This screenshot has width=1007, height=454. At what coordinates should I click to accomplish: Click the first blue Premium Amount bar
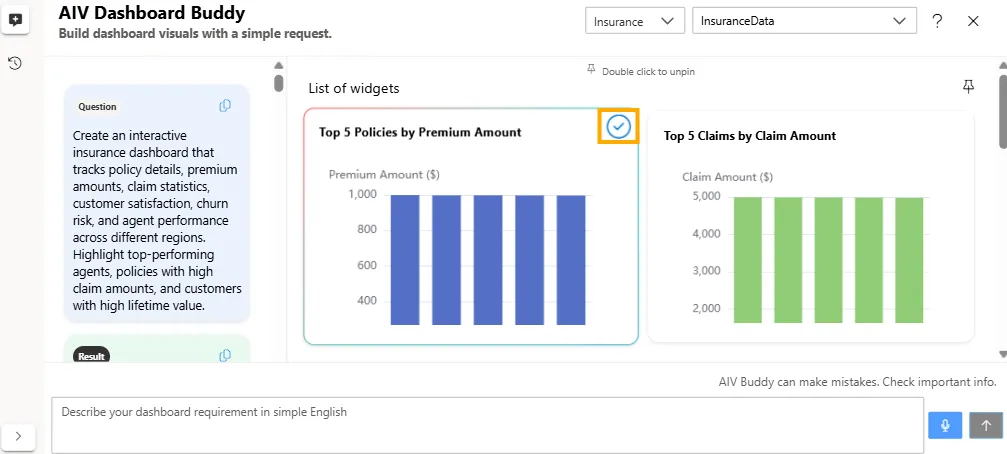click(405, 260)
